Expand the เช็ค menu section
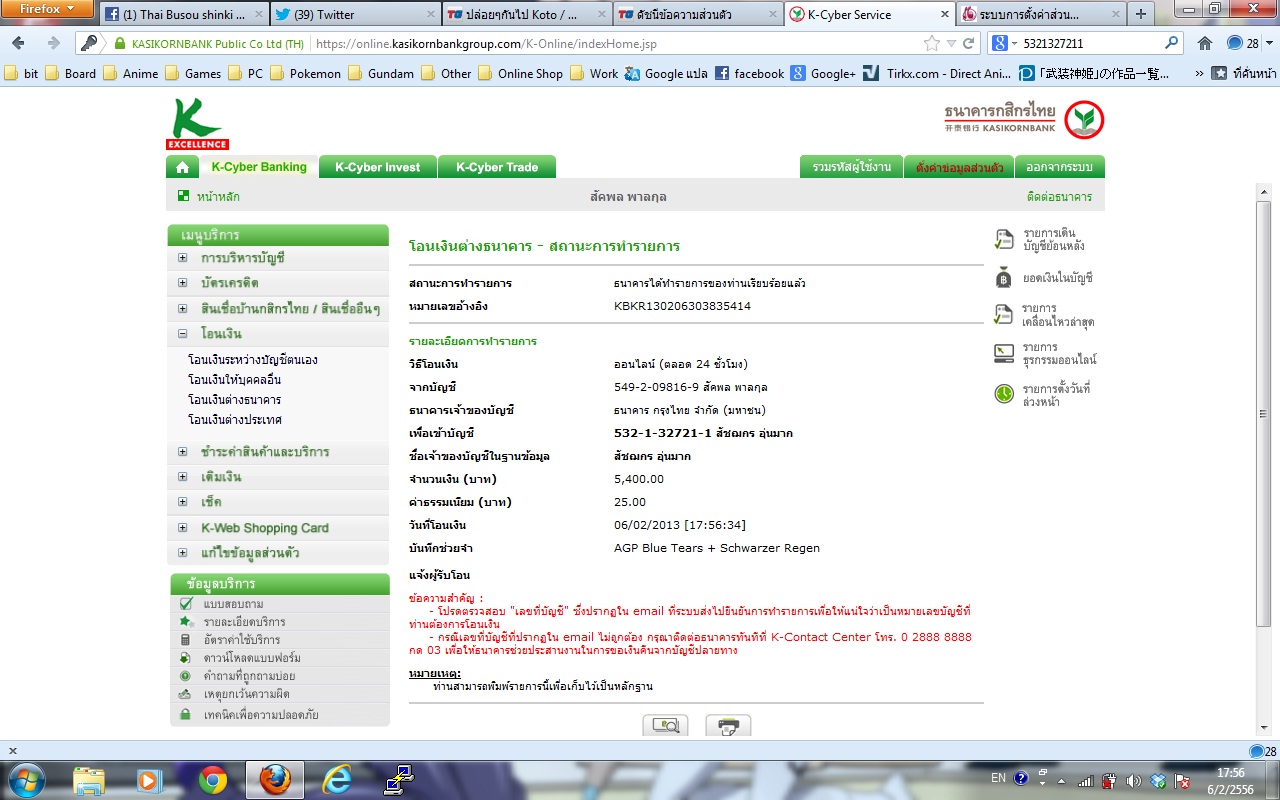The image size is (1280, 800). tap(183, 502)
